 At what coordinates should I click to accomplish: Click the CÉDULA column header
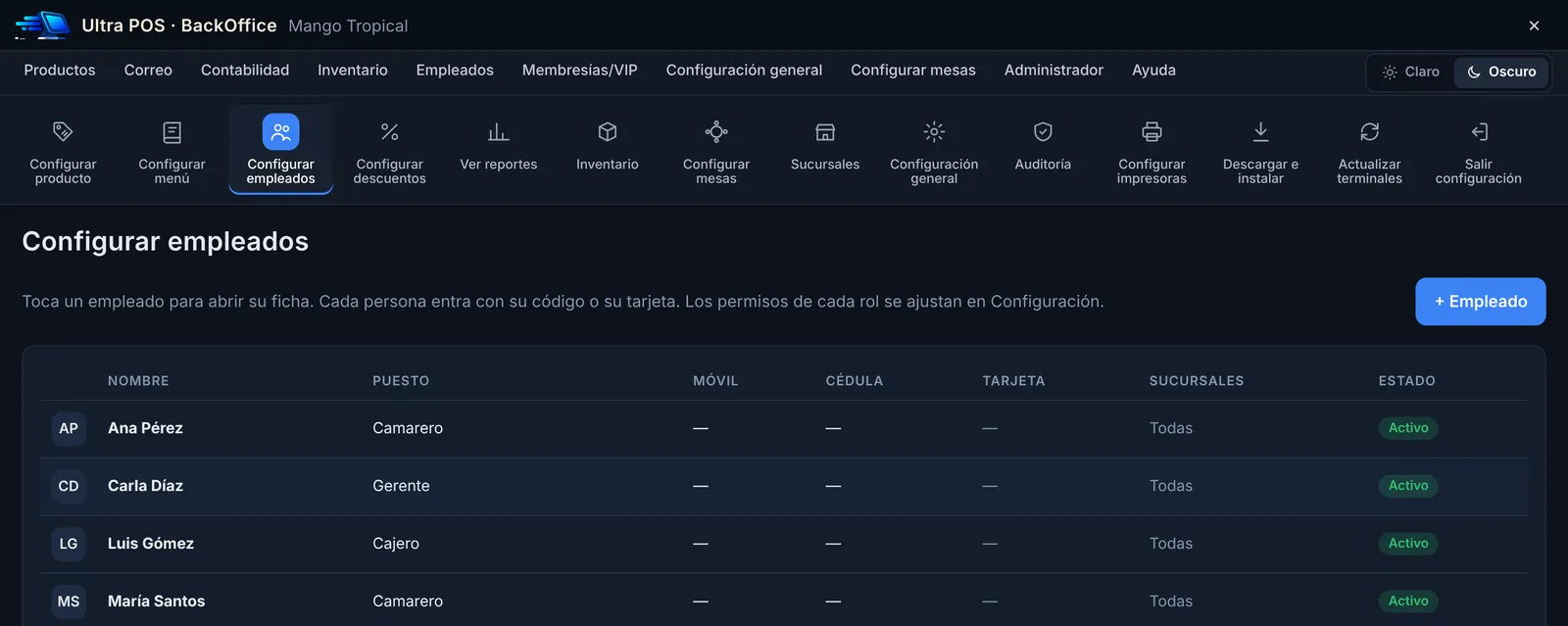(x=855, y=381)
